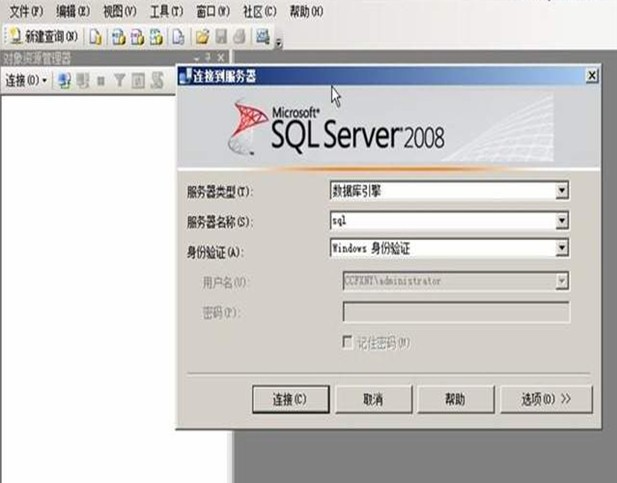Click the Database Engine Query icon
Screen dimensions: 617x483
click(95, 37)
